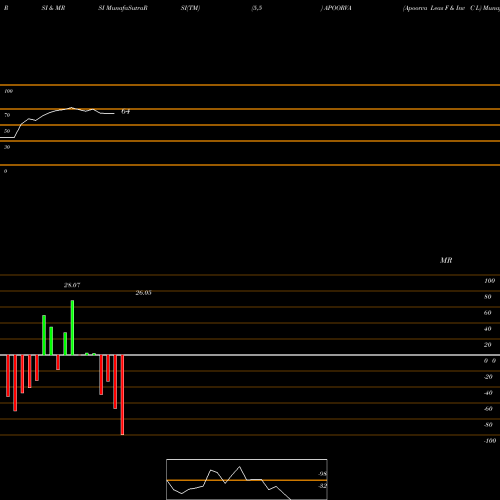Viewport: 500px width, 500px height.
Task: Click the "APOORVA" ticker text in the header
Action: pos(338,8)
